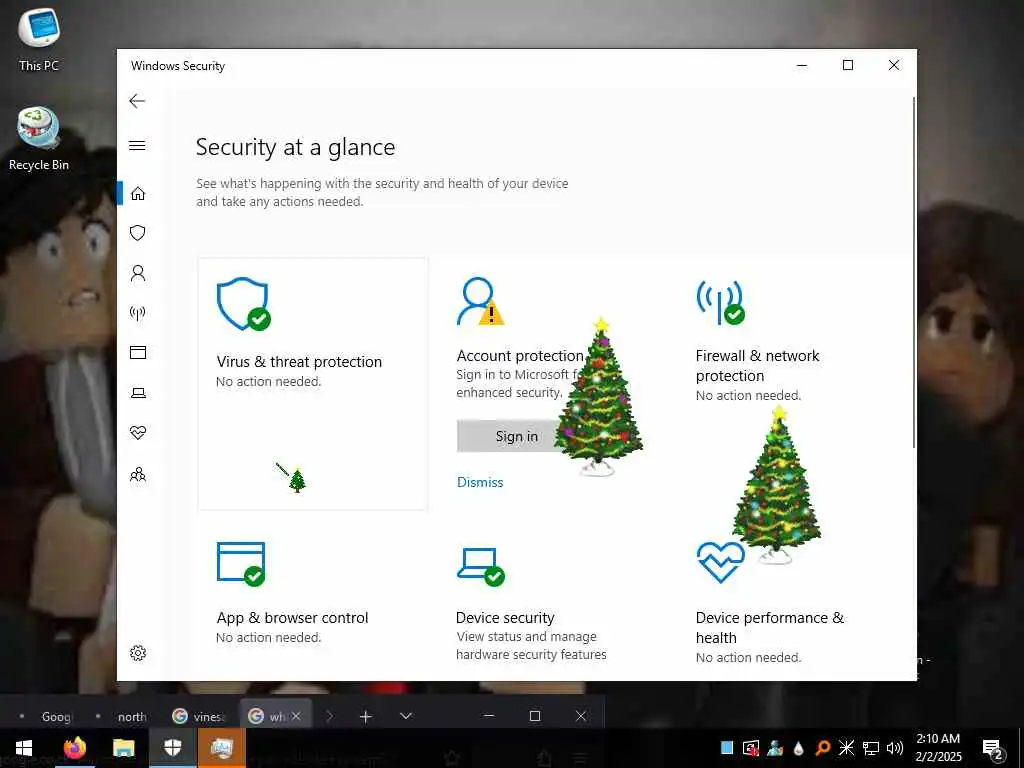1024x768 pixels.
Task: Close the active wh browser tab
Action: [296, 716]
